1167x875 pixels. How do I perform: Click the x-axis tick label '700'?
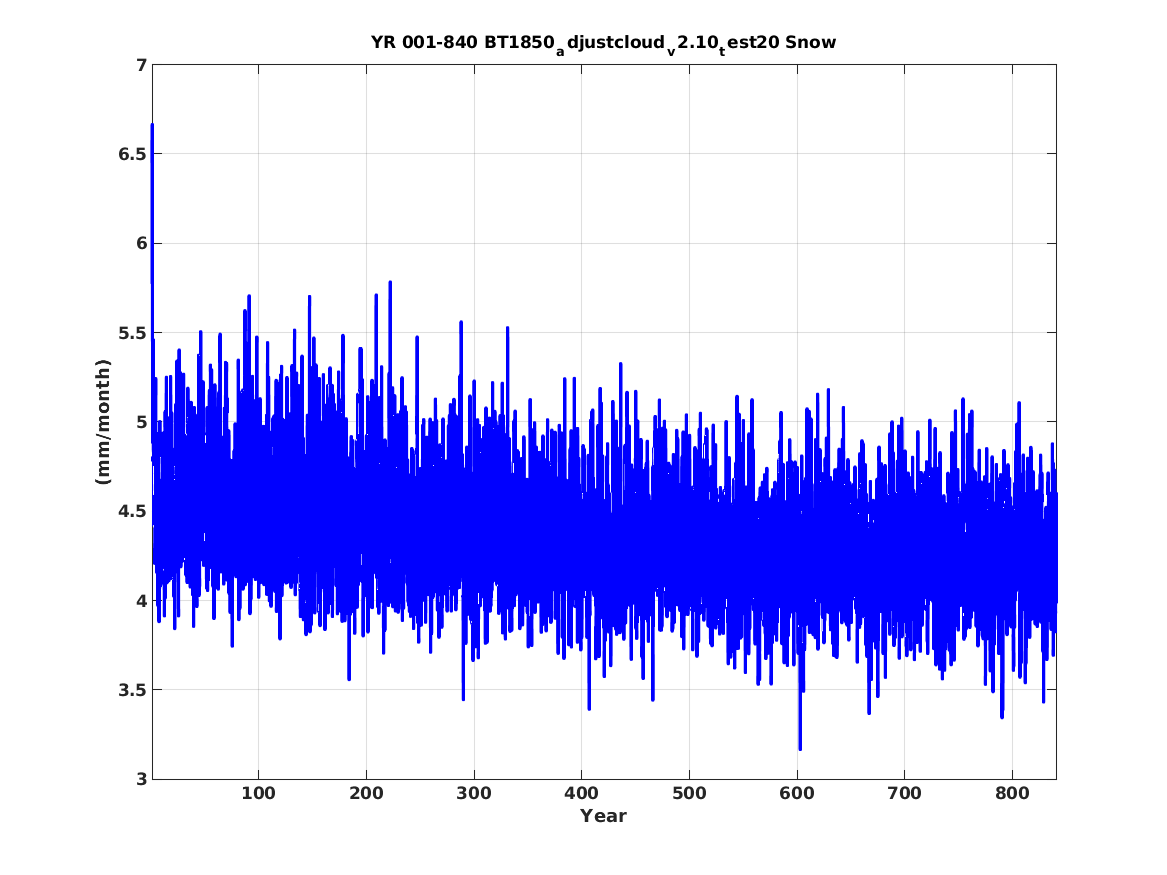904,794
